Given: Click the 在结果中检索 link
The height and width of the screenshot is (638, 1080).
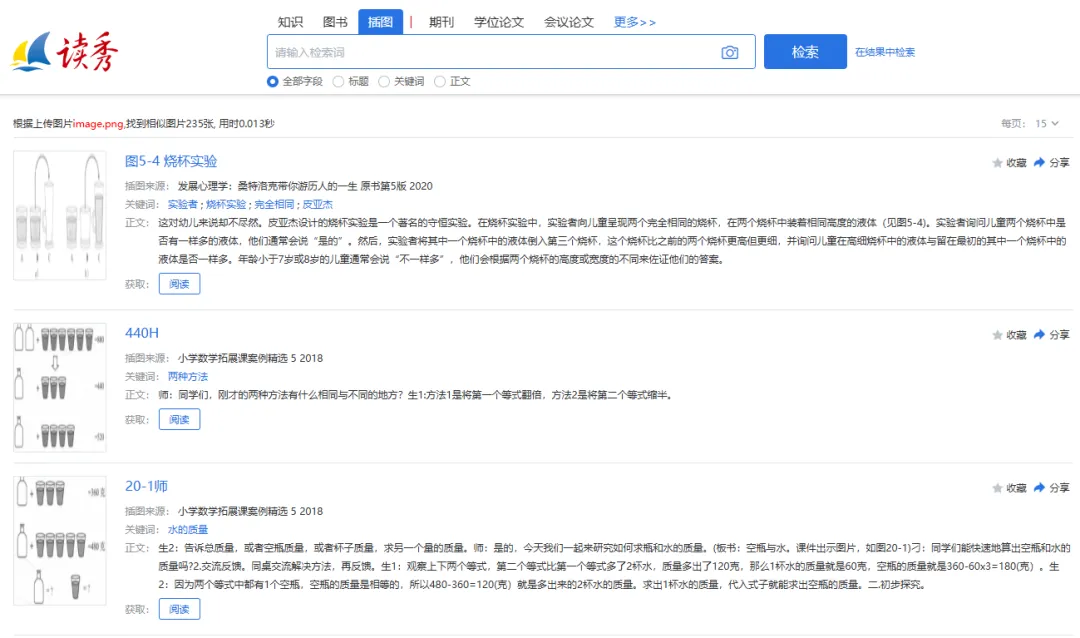Looking at the screenshot, I should 885,52.
